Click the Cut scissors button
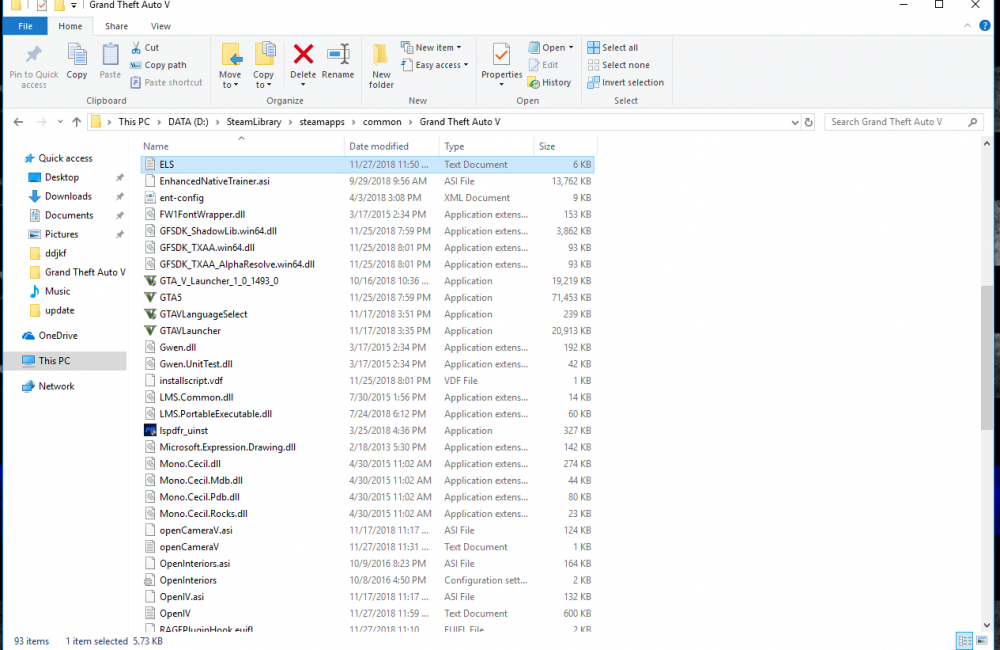The height and width of the screenshot is (650, 1000). 145,47
